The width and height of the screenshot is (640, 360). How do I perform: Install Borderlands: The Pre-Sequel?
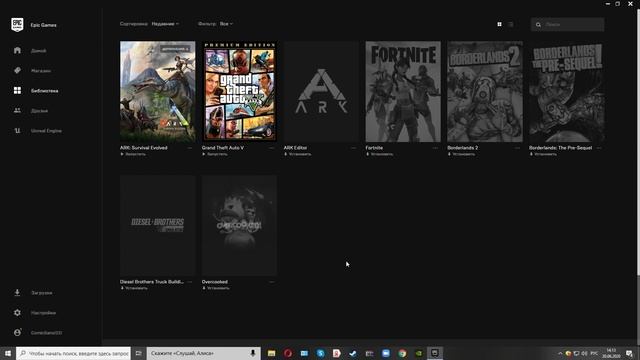[543, 154]
